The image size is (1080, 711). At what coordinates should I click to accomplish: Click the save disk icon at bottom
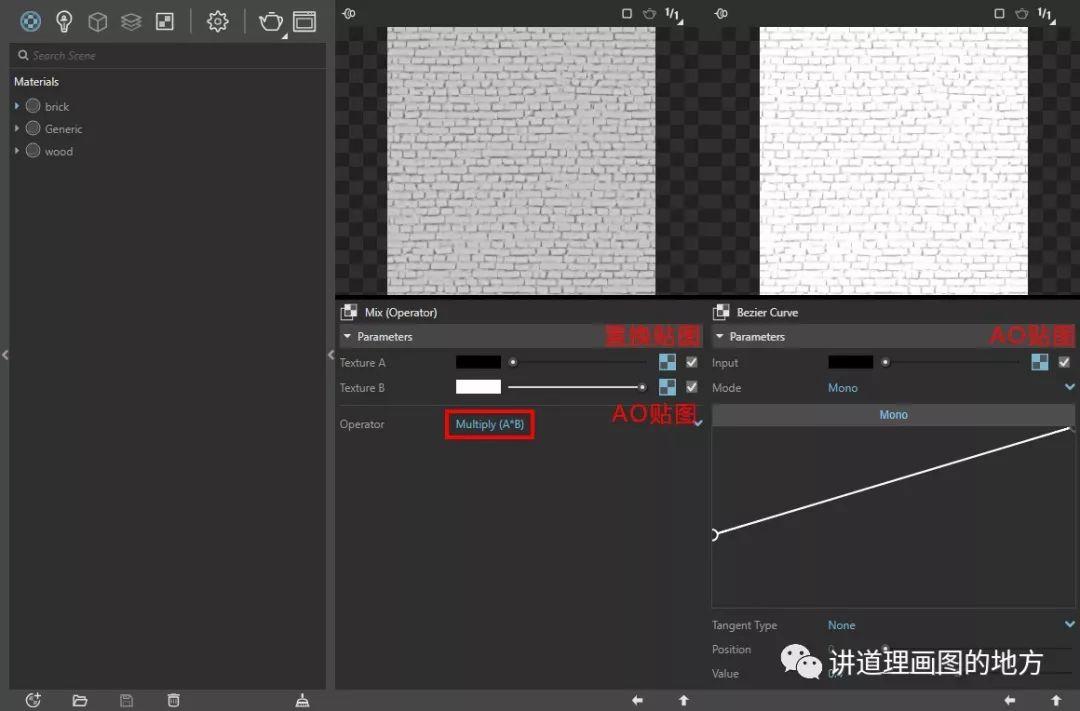tap(126, 701)
